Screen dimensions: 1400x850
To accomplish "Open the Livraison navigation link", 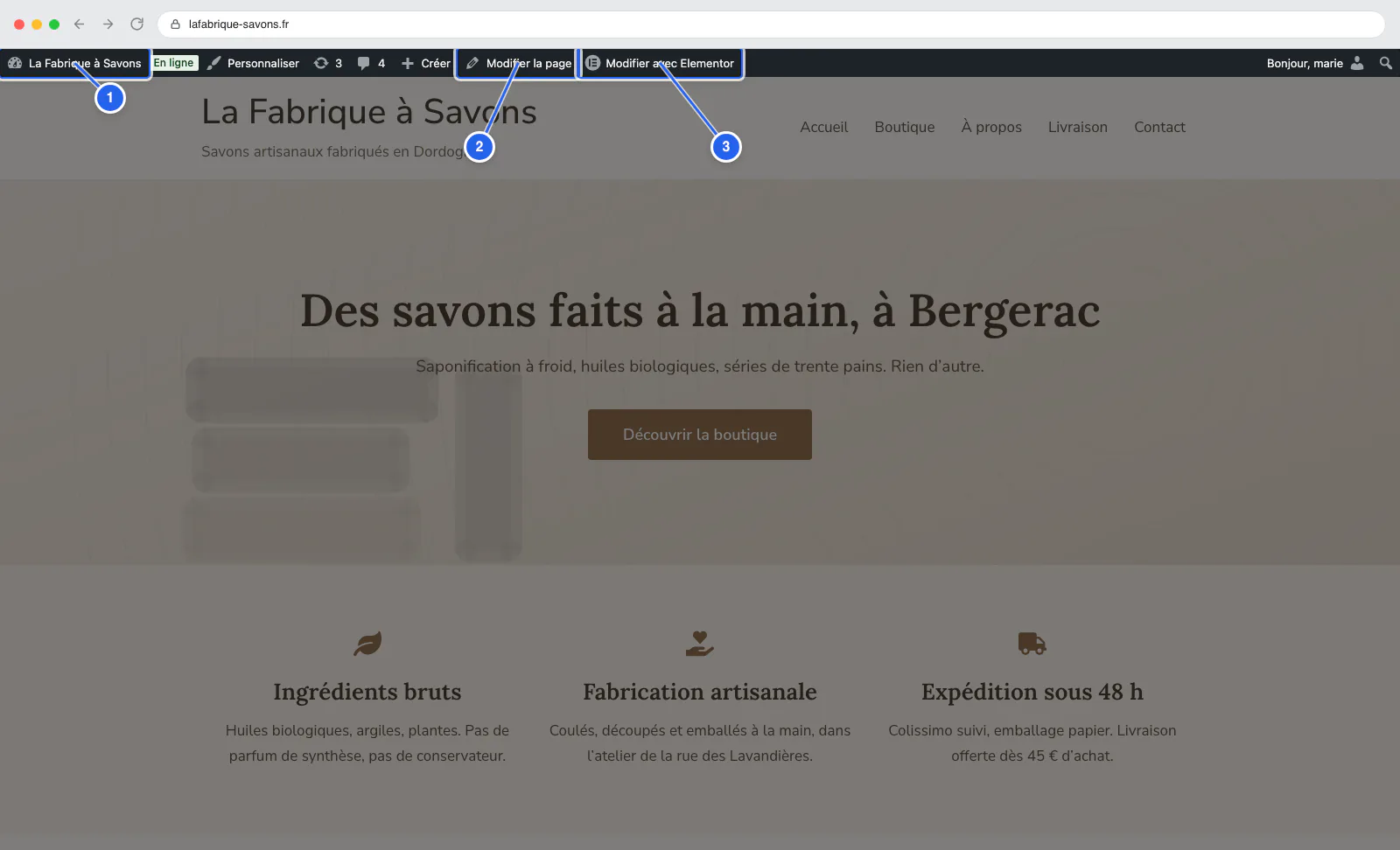I will coord(1078,128).
